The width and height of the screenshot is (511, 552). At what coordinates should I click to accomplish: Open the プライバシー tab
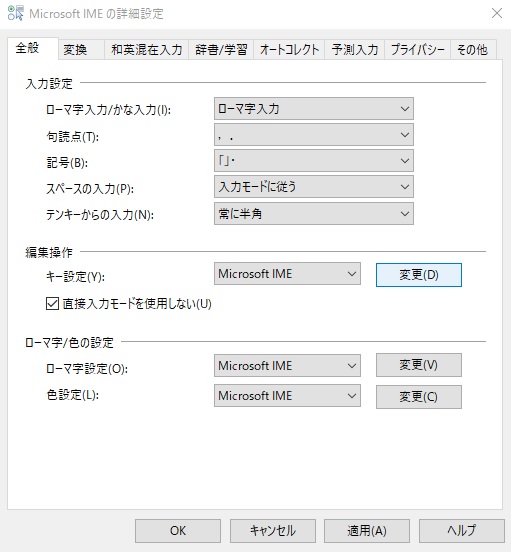click(417, 50)
